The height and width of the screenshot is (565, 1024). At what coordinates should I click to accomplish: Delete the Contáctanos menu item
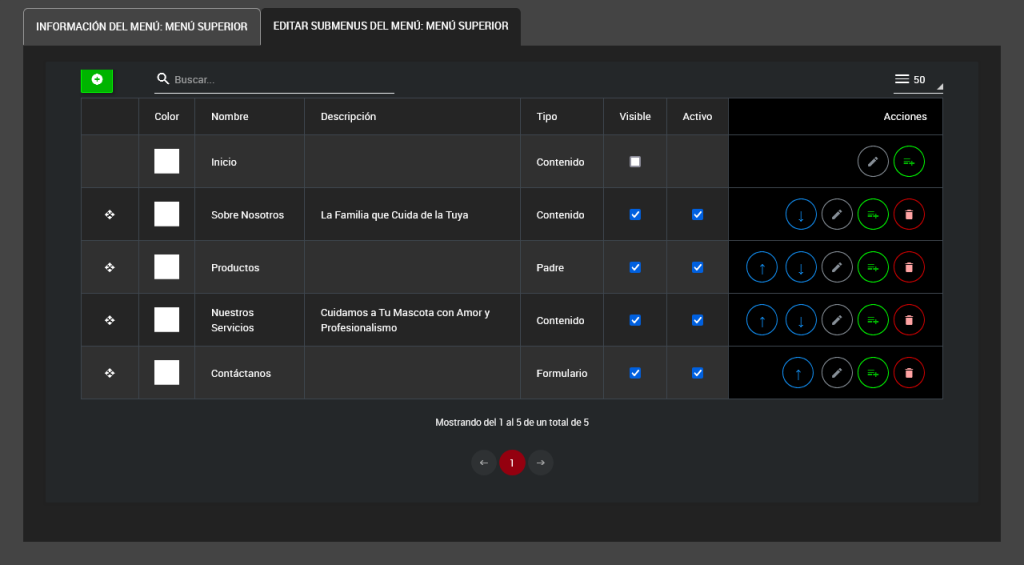[909, 373]
